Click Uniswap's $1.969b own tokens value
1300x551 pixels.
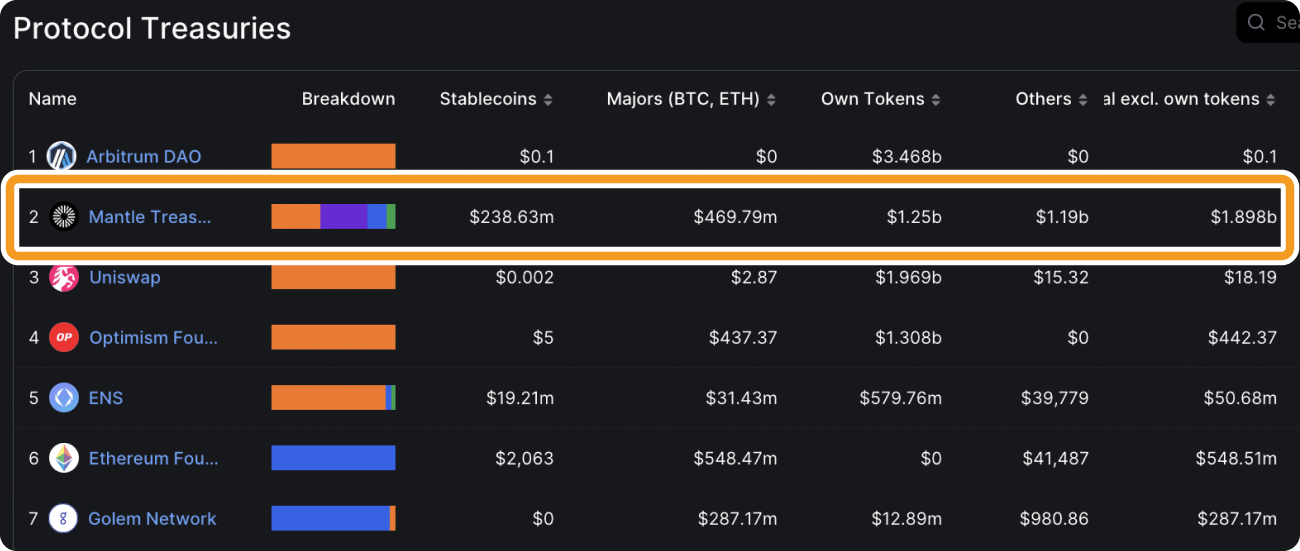click(908, 277)
